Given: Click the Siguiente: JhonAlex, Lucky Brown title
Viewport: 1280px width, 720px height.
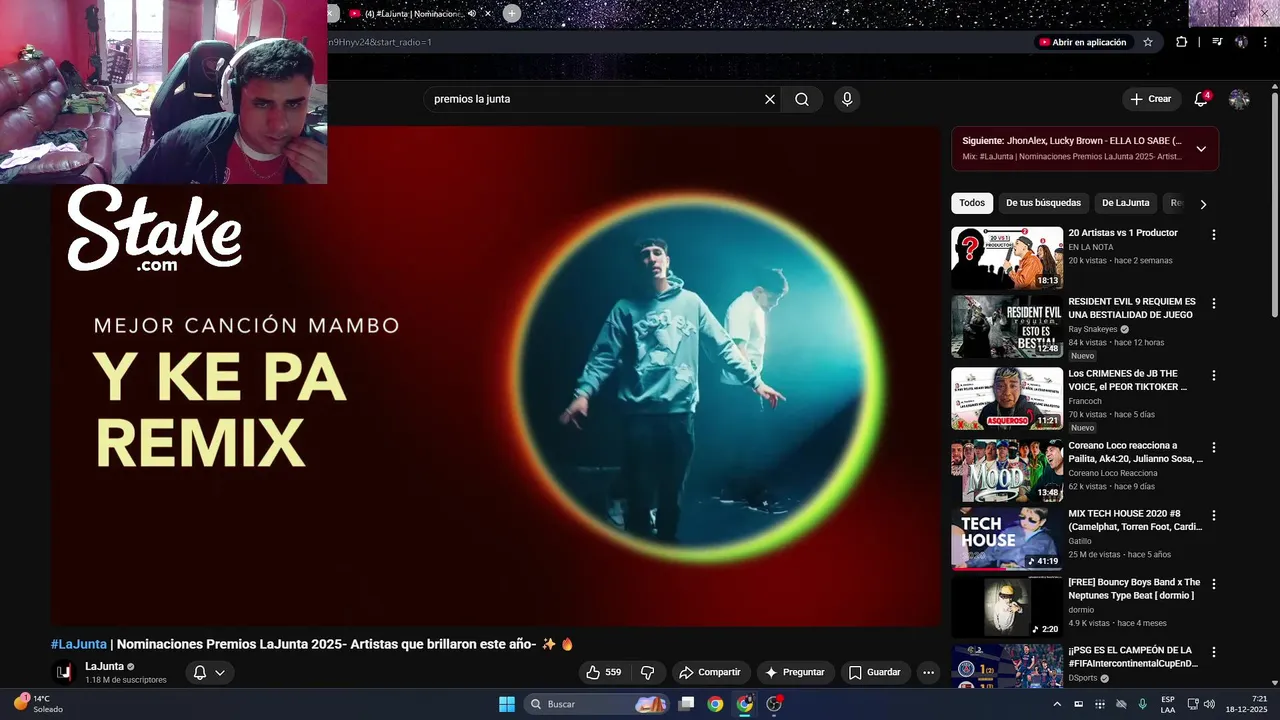Looking at the screenshot, I should pos(1071,141).
